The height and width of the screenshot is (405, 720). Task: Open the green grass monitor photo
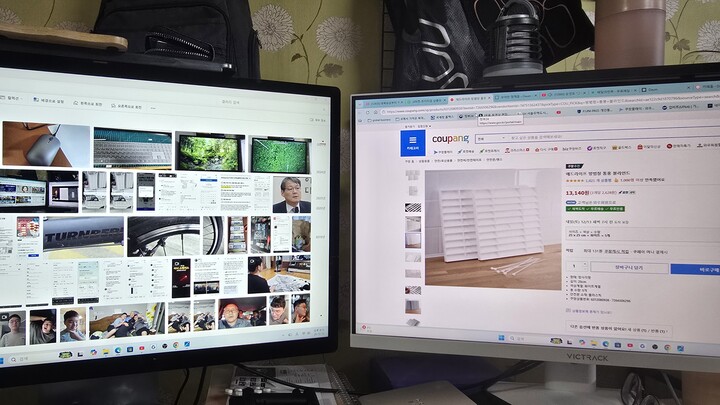click(x=280, y=155)
